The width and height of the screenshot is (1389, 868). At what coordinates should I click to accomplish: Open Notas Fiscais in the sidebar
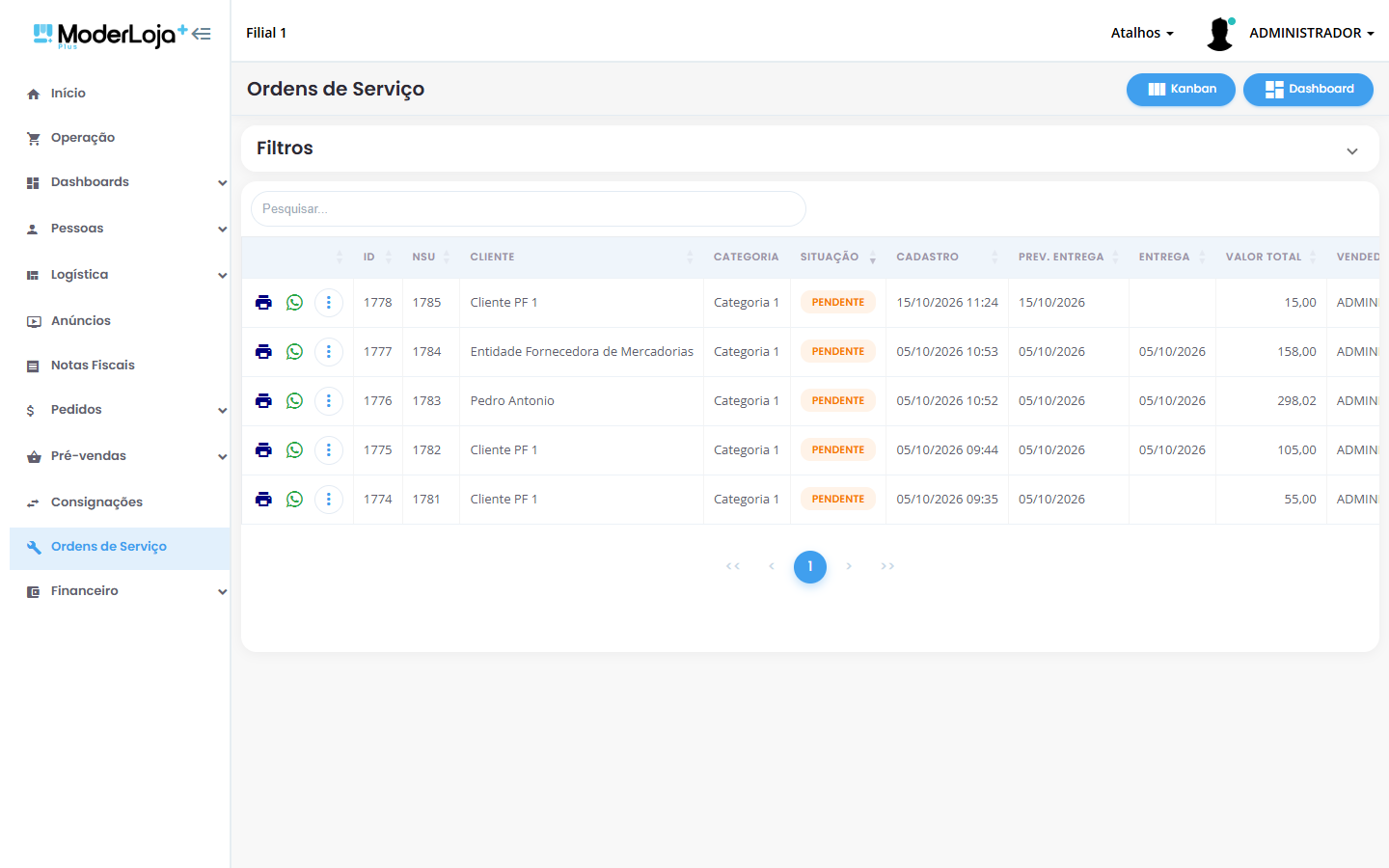click(120, 366)
